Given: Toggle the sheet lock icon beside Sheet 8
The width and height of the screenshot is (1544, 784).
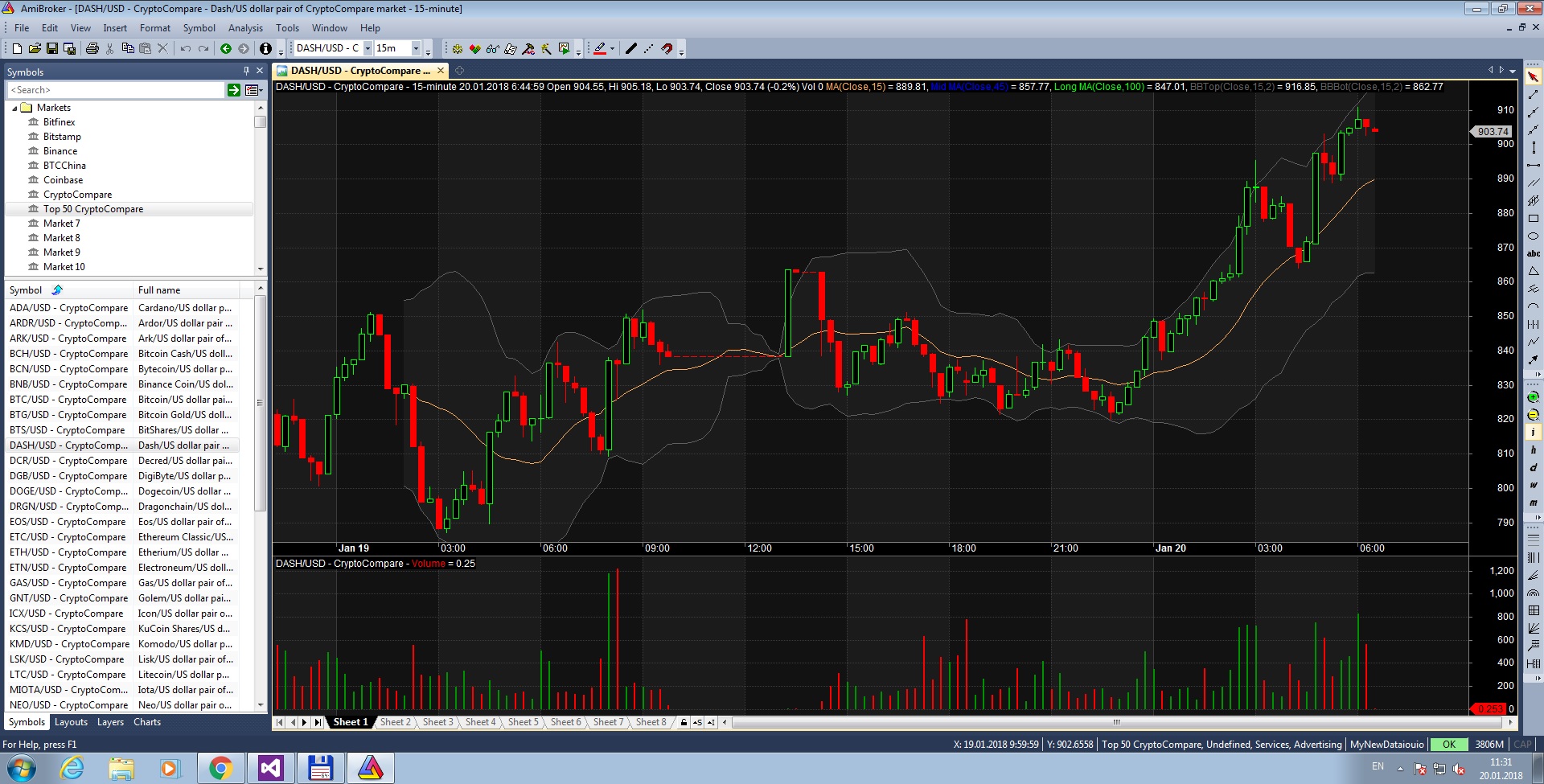Looking at the screenshot, I should pos(684,722).
